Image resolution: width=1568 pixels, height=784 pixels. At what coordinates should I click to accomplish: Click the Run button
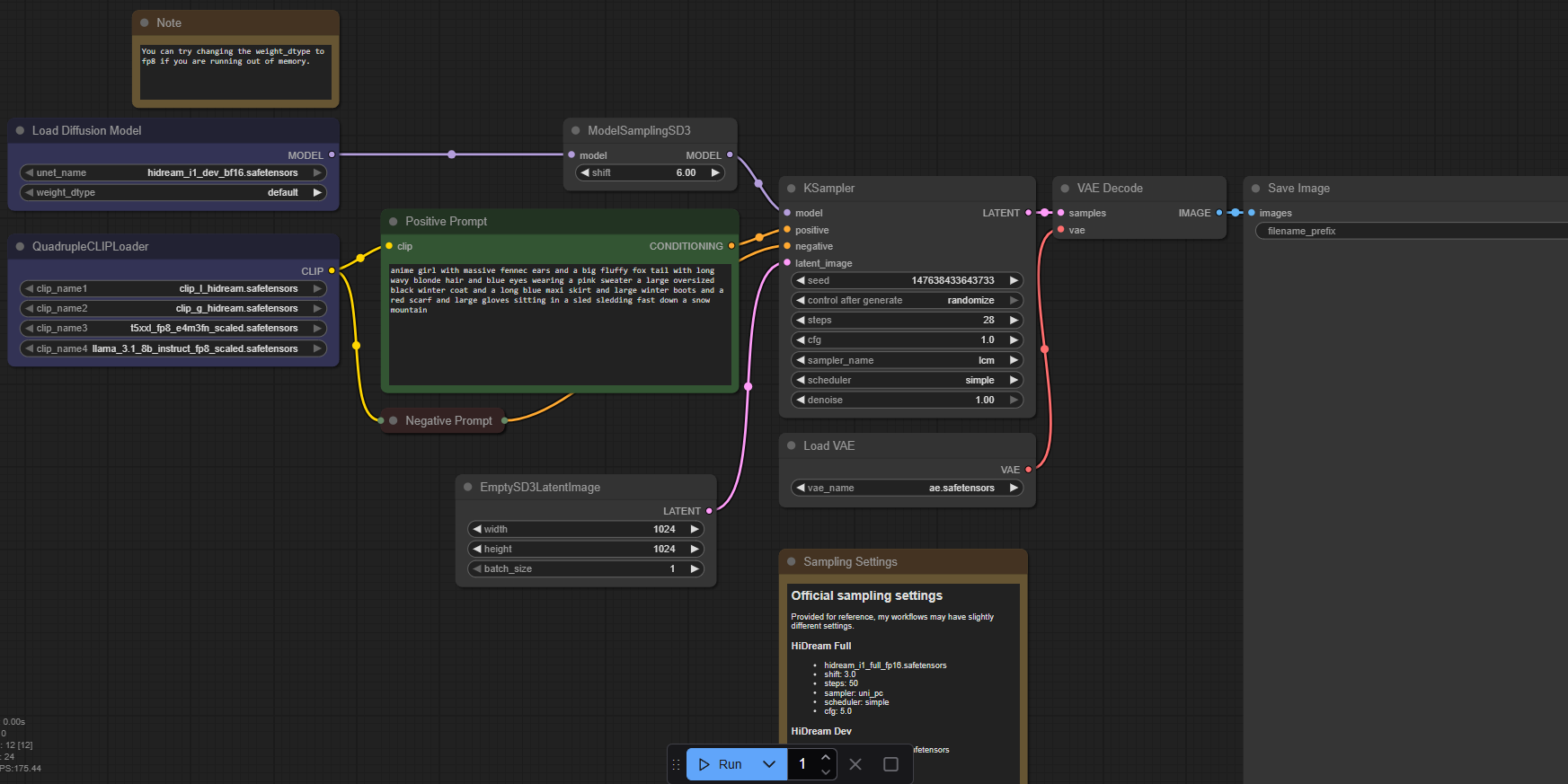pos(721,764)
